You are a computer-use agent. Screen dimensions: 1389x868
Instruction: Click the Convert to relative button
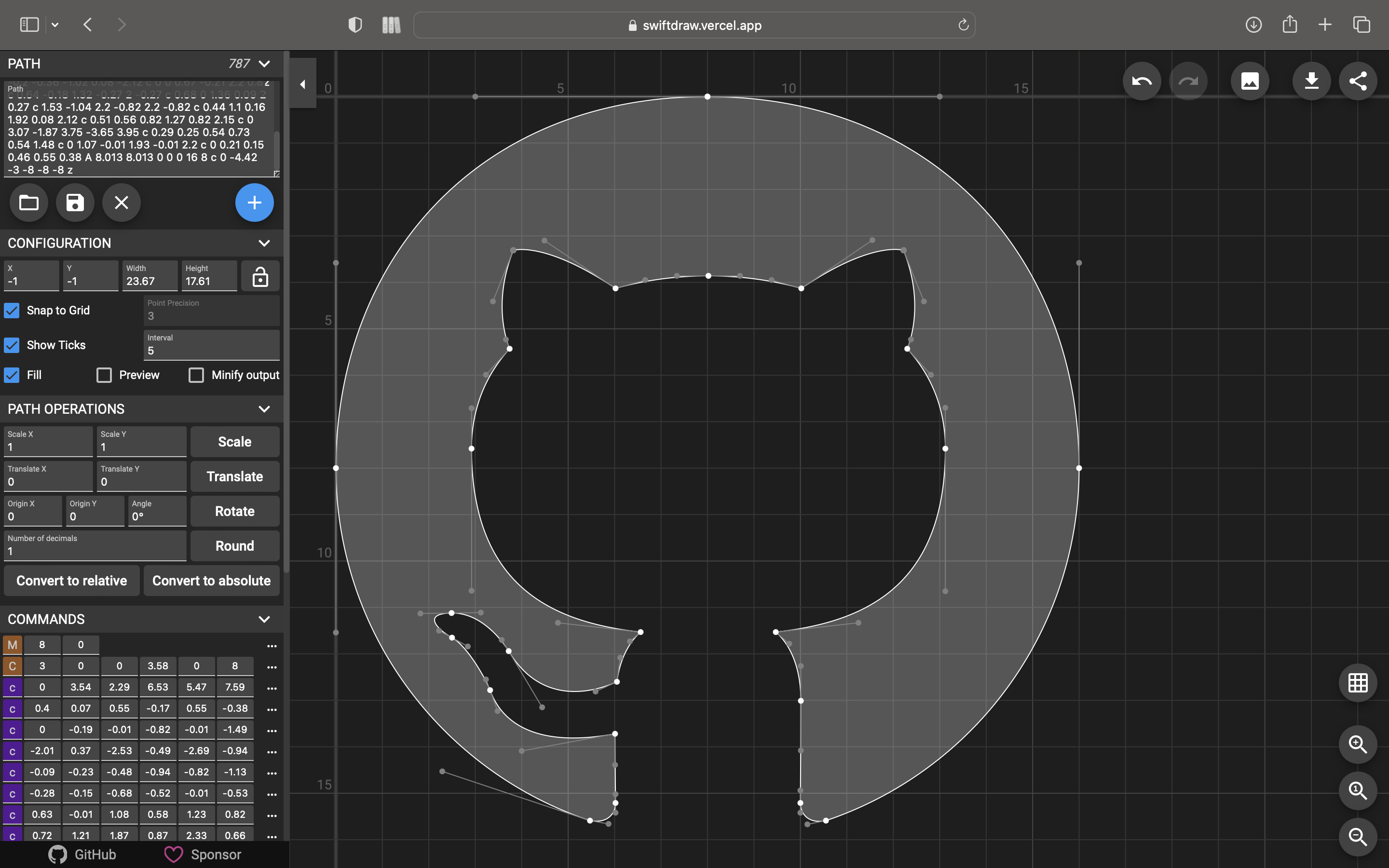pyautogui.click(x=72, y=581)
